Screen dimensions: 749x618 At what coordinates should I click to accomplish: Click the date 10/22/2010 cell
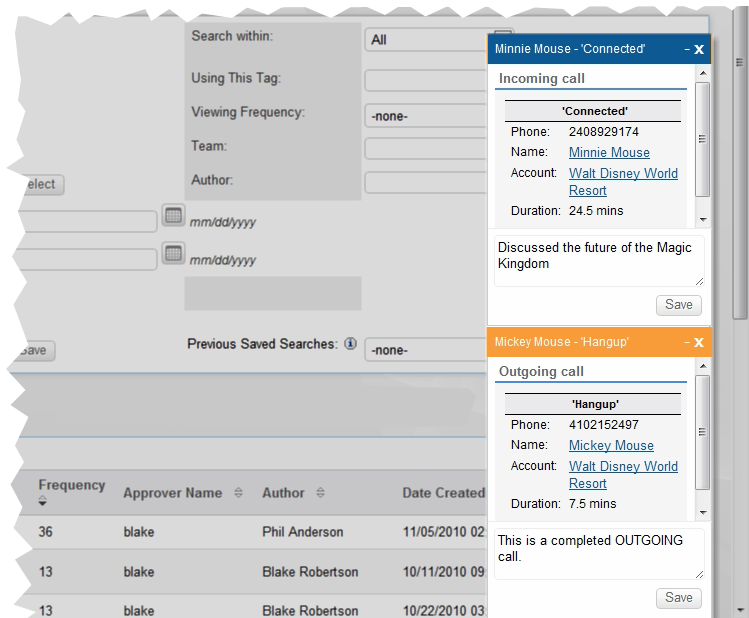[x=444, y=610]
